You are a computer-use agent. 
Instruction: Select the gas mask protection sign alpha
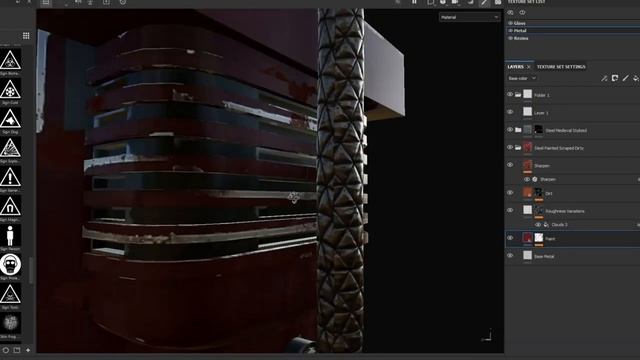click(10, 264)
